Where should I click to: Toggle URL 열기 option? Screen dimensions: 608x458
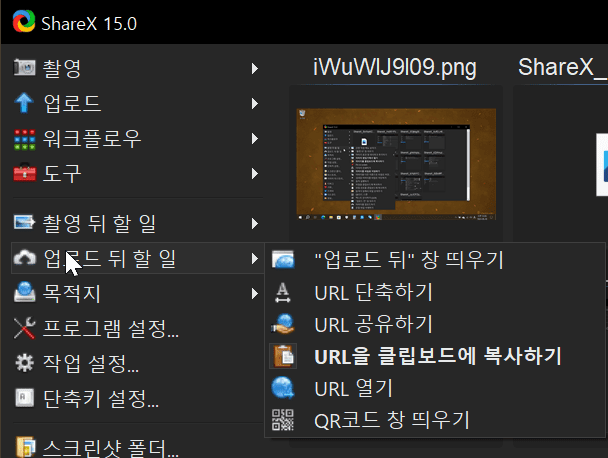pyautogui.click(x=435, y=388)
